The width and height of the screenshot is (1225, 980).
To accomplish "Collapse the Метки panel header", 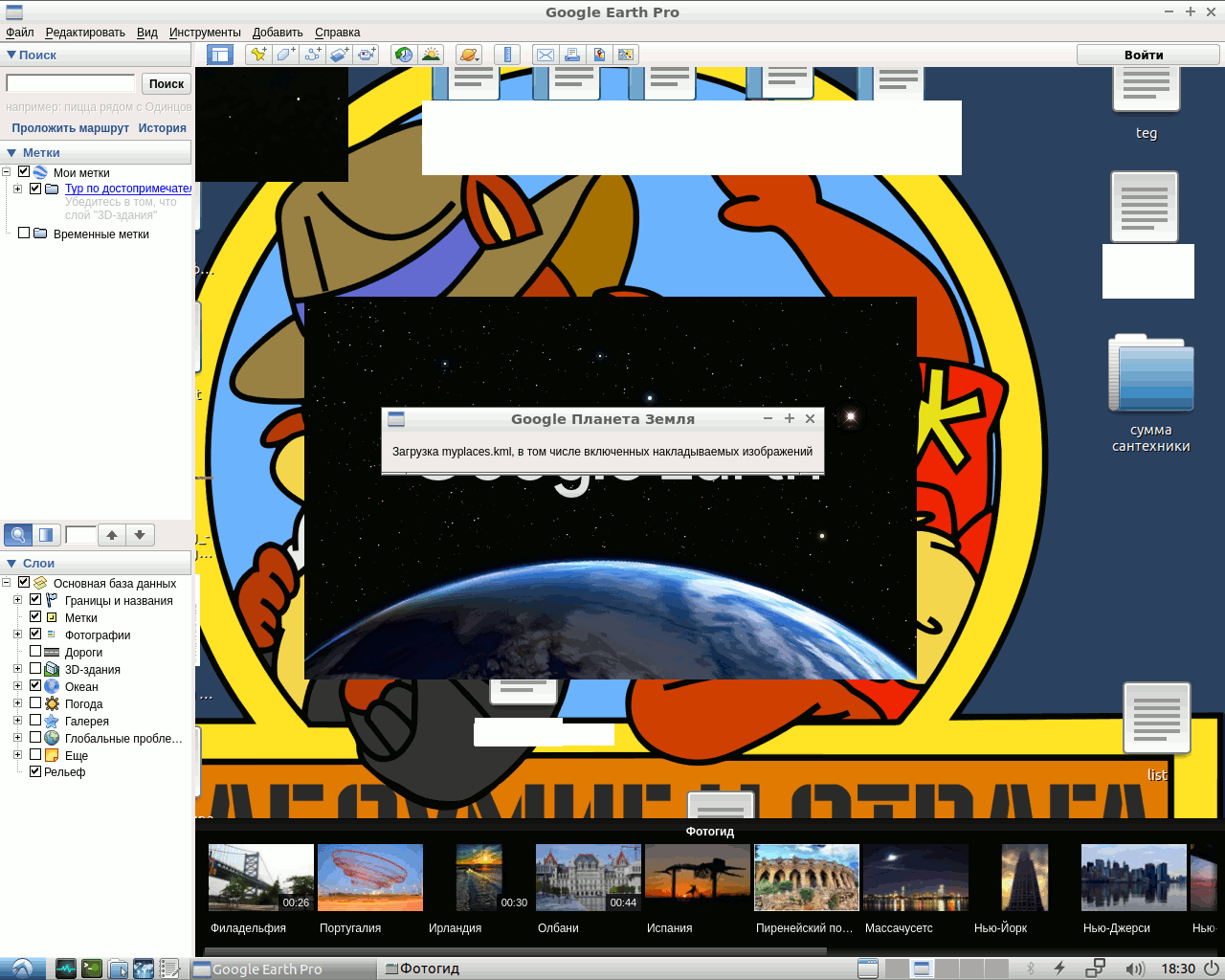I will [x=96, y=152].
